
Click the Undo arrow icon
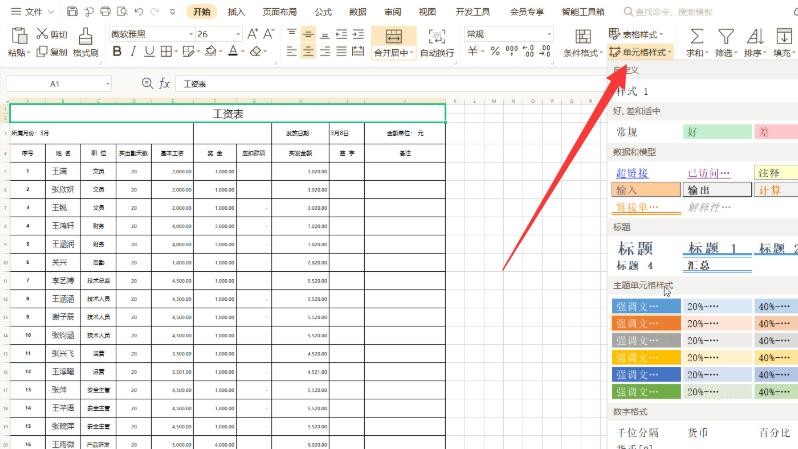pos(139,12)
